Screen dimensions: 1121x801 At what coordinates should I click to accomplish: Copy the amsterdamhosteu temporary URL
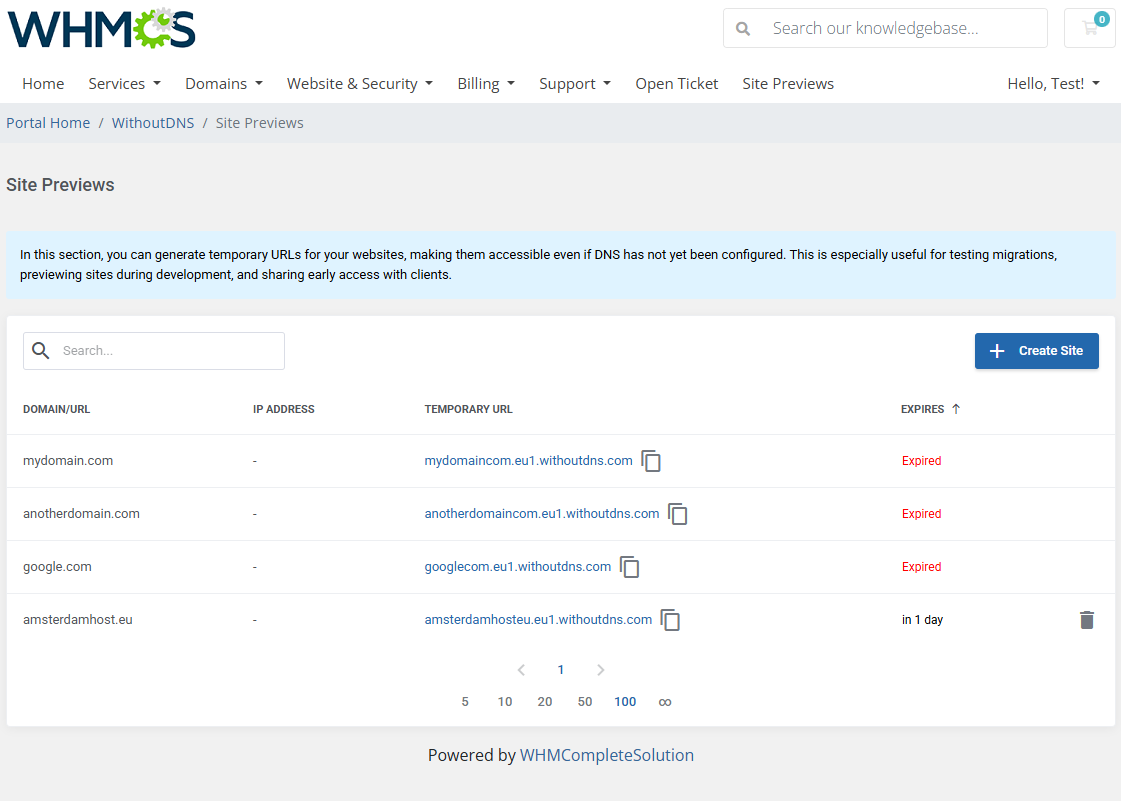tap(670, 620)
